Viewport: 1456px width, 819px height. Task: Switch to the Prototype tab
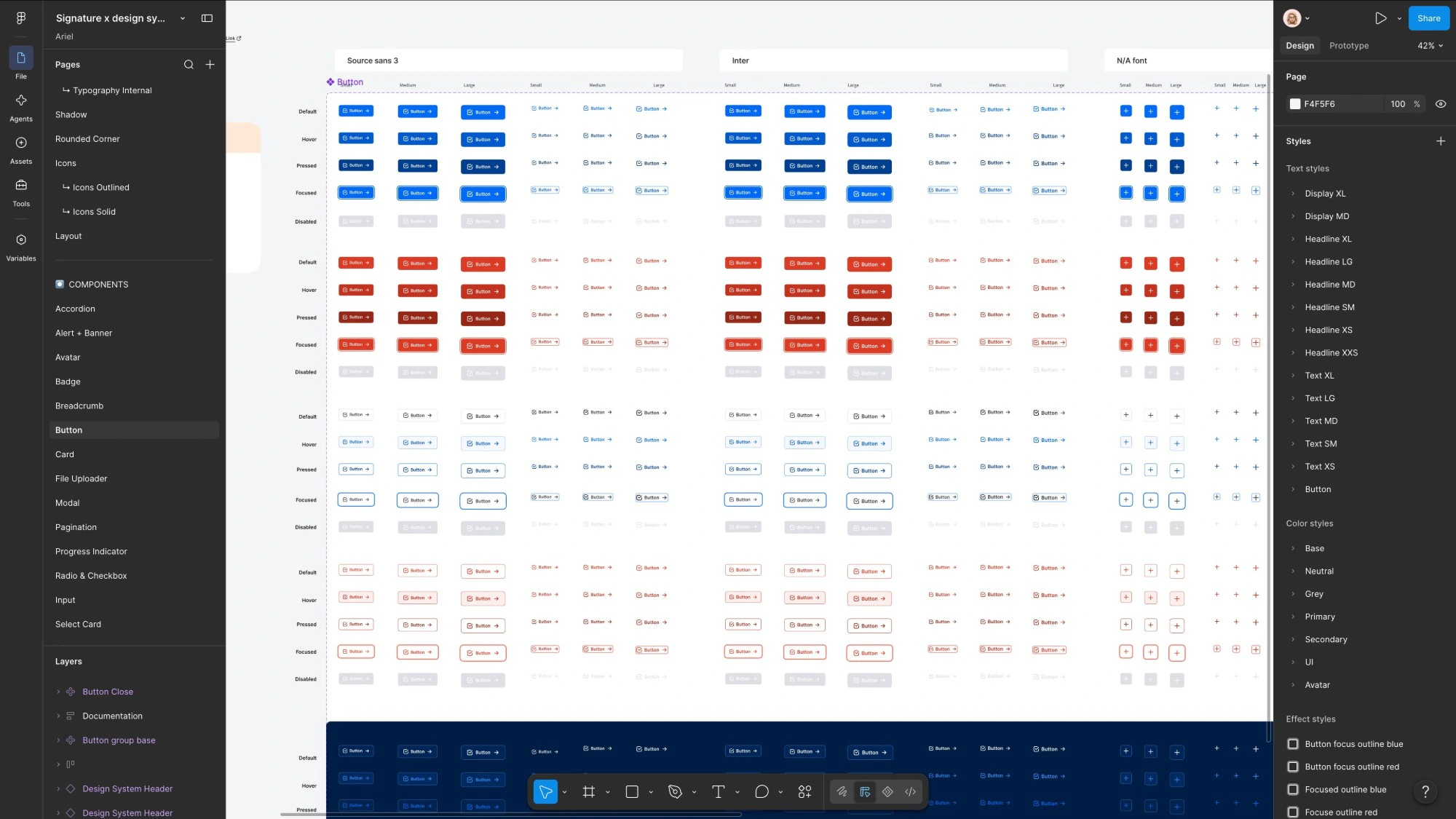coord(1348,46)
